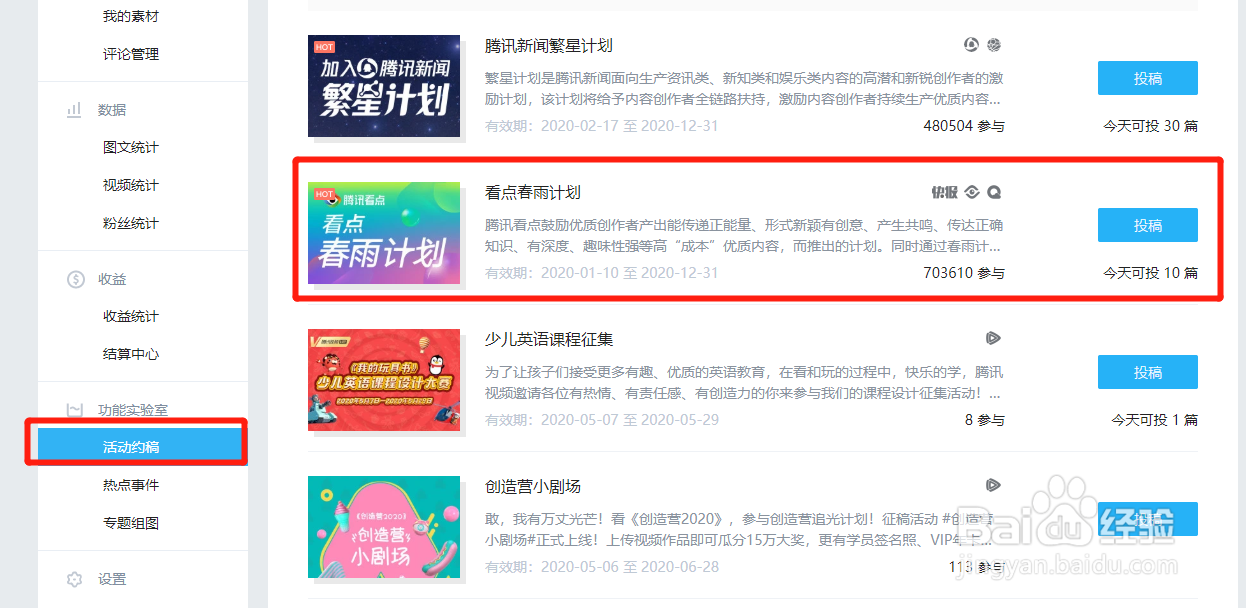Submit to 看点春雨计划 with 投稿 button
1246x608 pixels.
point(1148,225)
